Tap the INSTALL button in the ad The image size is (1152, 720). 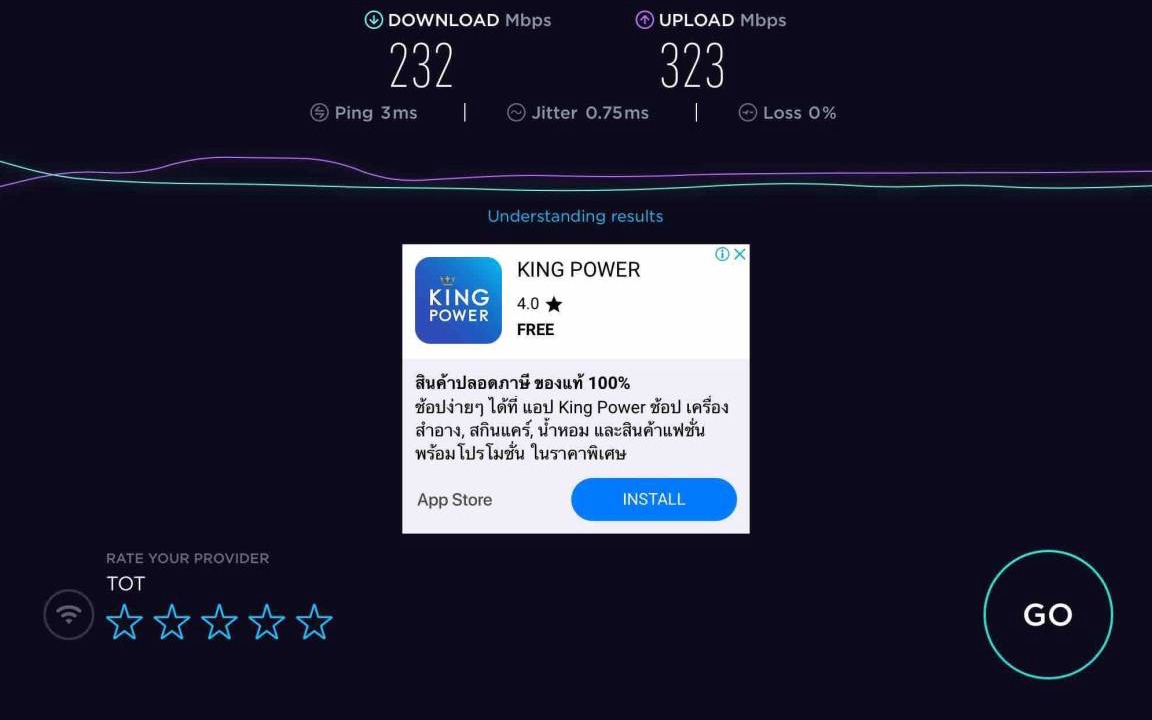[654, 500]
